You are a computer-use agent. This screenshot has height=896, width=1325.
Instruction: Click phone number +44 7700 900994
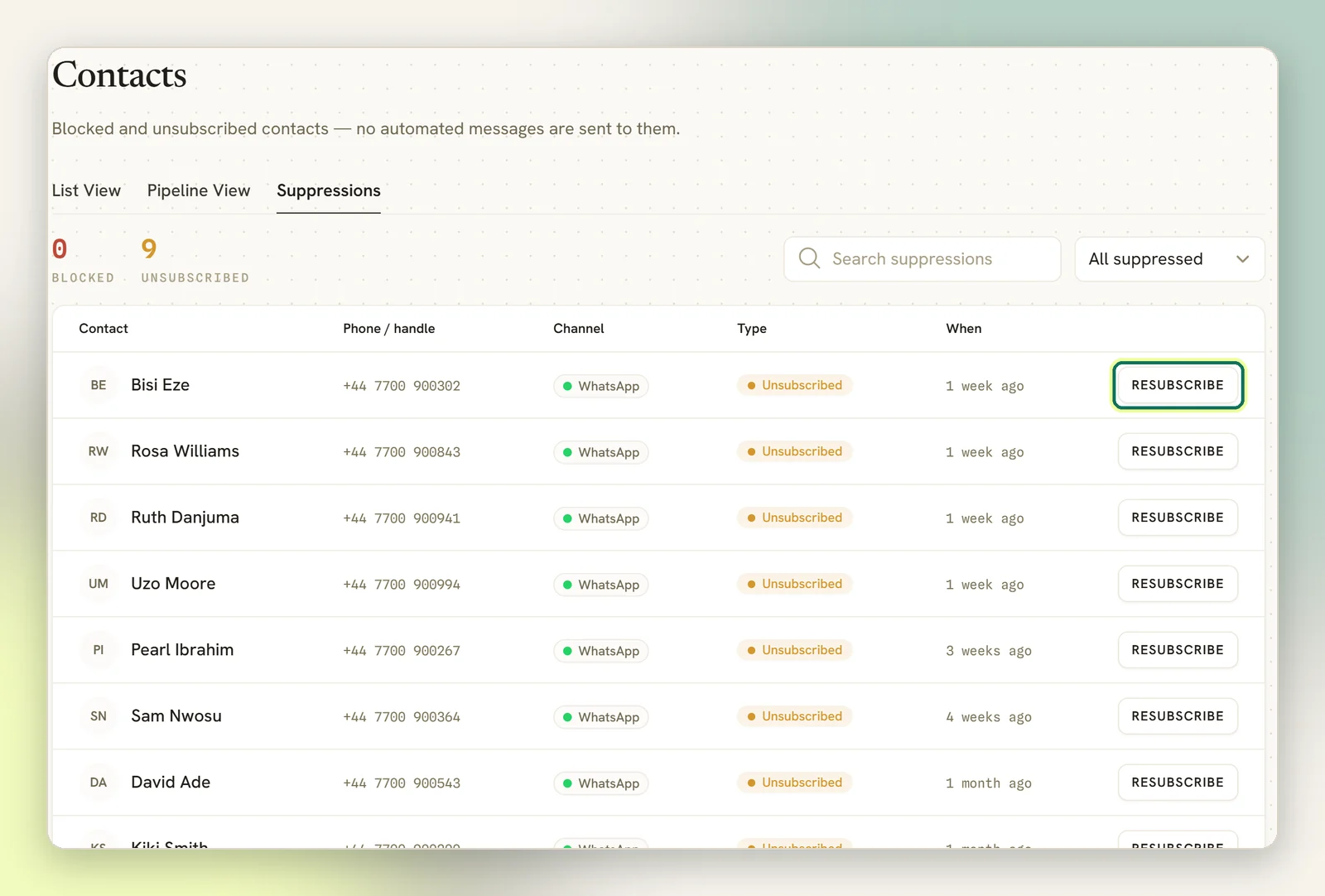click(x=402, y=585)
